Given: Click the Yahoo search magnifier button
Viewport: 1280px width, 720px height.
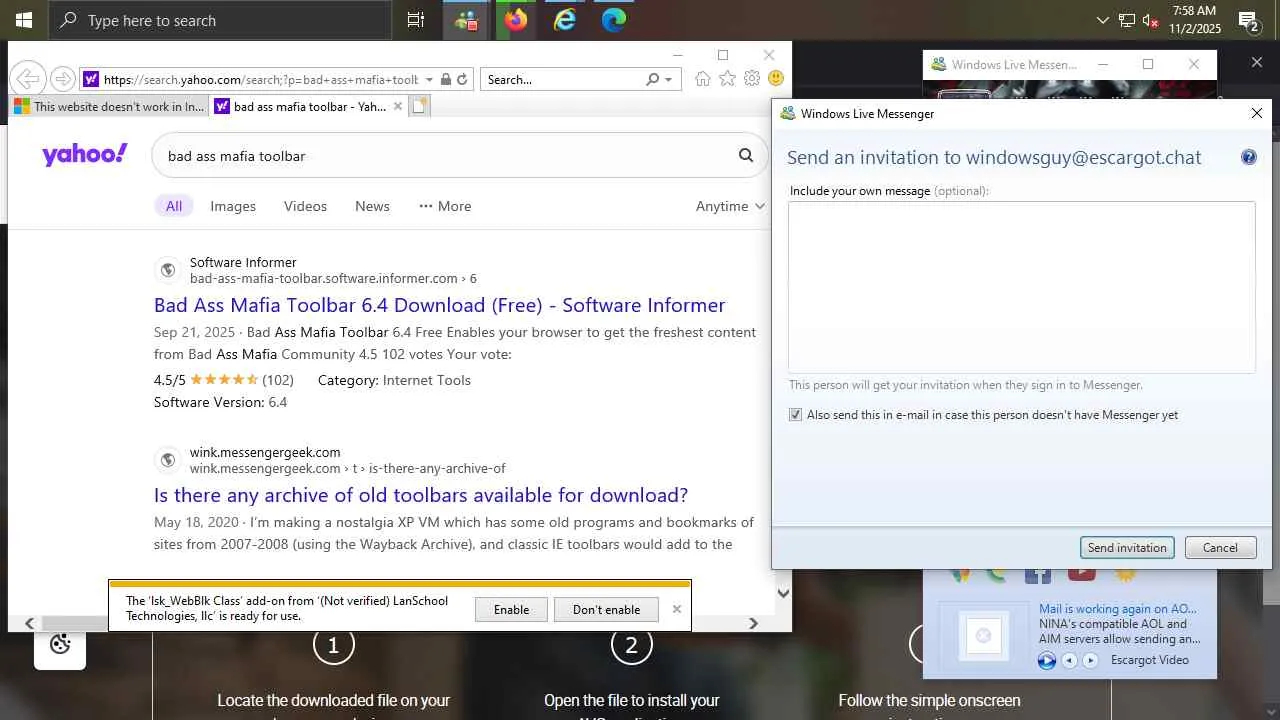Looking at the screenshot, I should [x=746, y=155].
